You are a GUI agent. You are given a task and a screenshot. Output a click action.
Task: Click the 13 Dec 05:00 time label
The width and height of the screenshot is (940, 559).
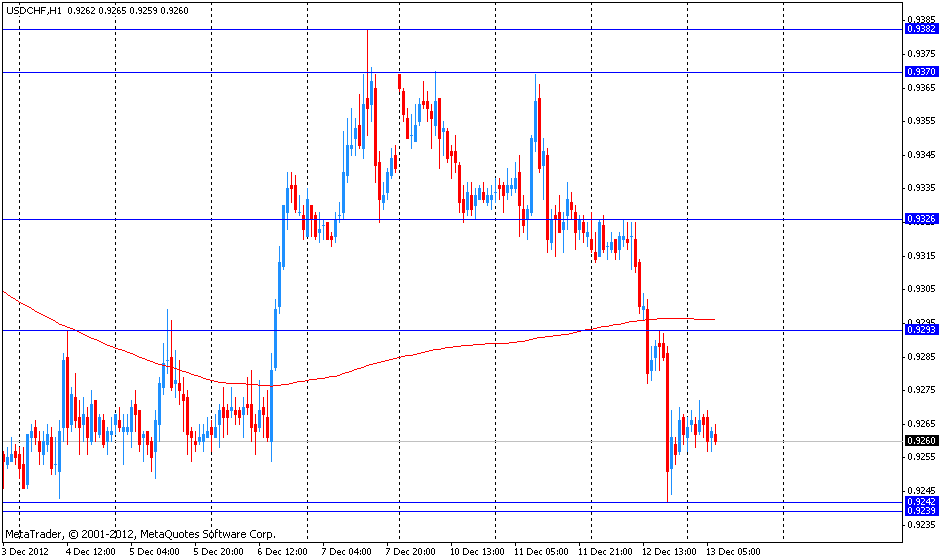[x=733, y=552]
